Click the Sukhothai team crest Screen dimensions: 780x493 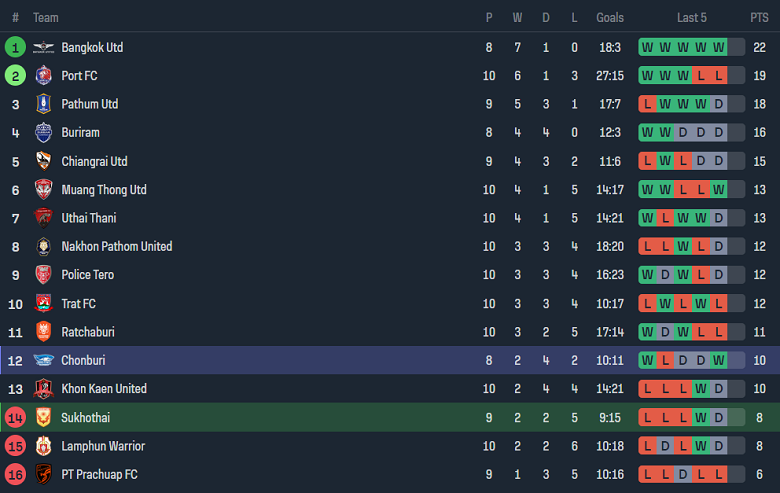43,418
